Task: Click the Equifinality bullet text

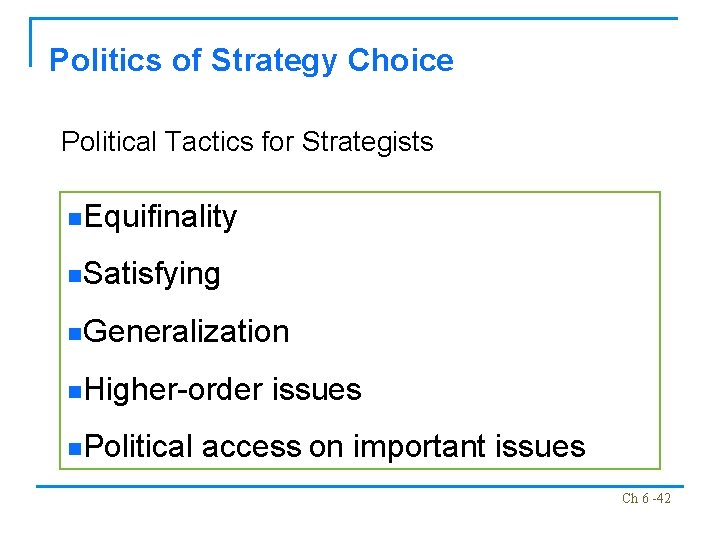Action: [161, 217]
